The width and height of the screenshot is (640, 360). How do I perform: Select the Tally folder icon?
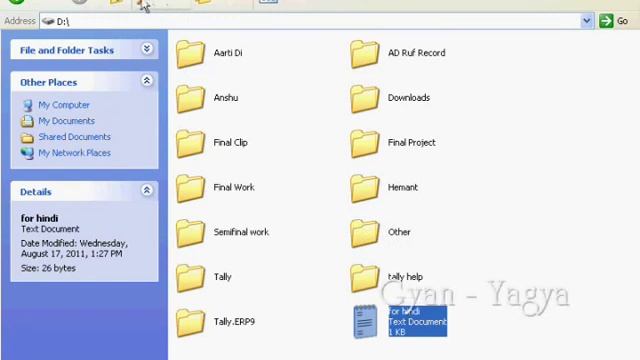click(x=190, y=278)
